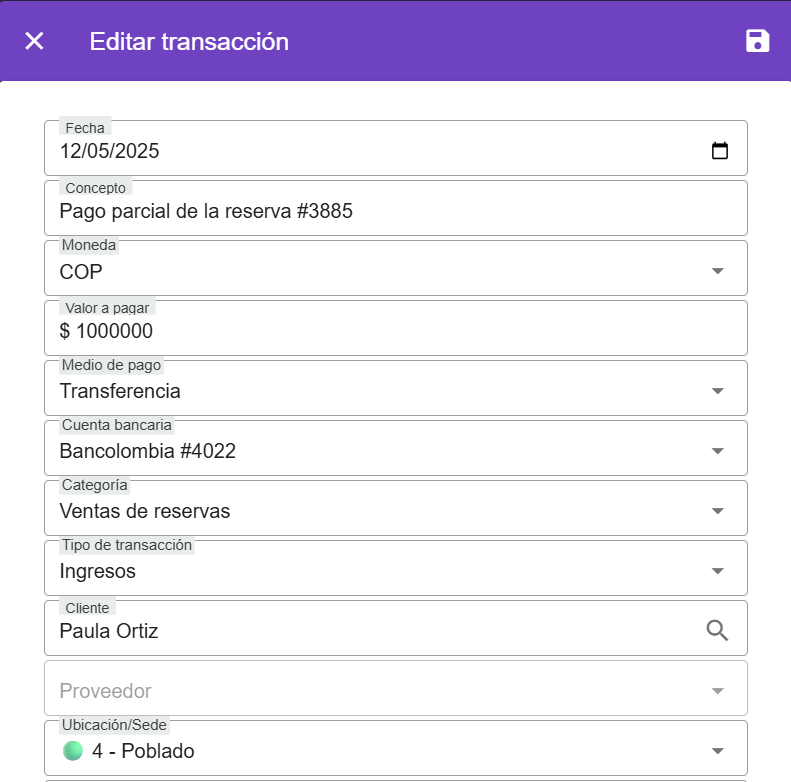This screenshot has width=791, height=782.
Task: Click the Editar transacción header title
Action: pos(189,41)
